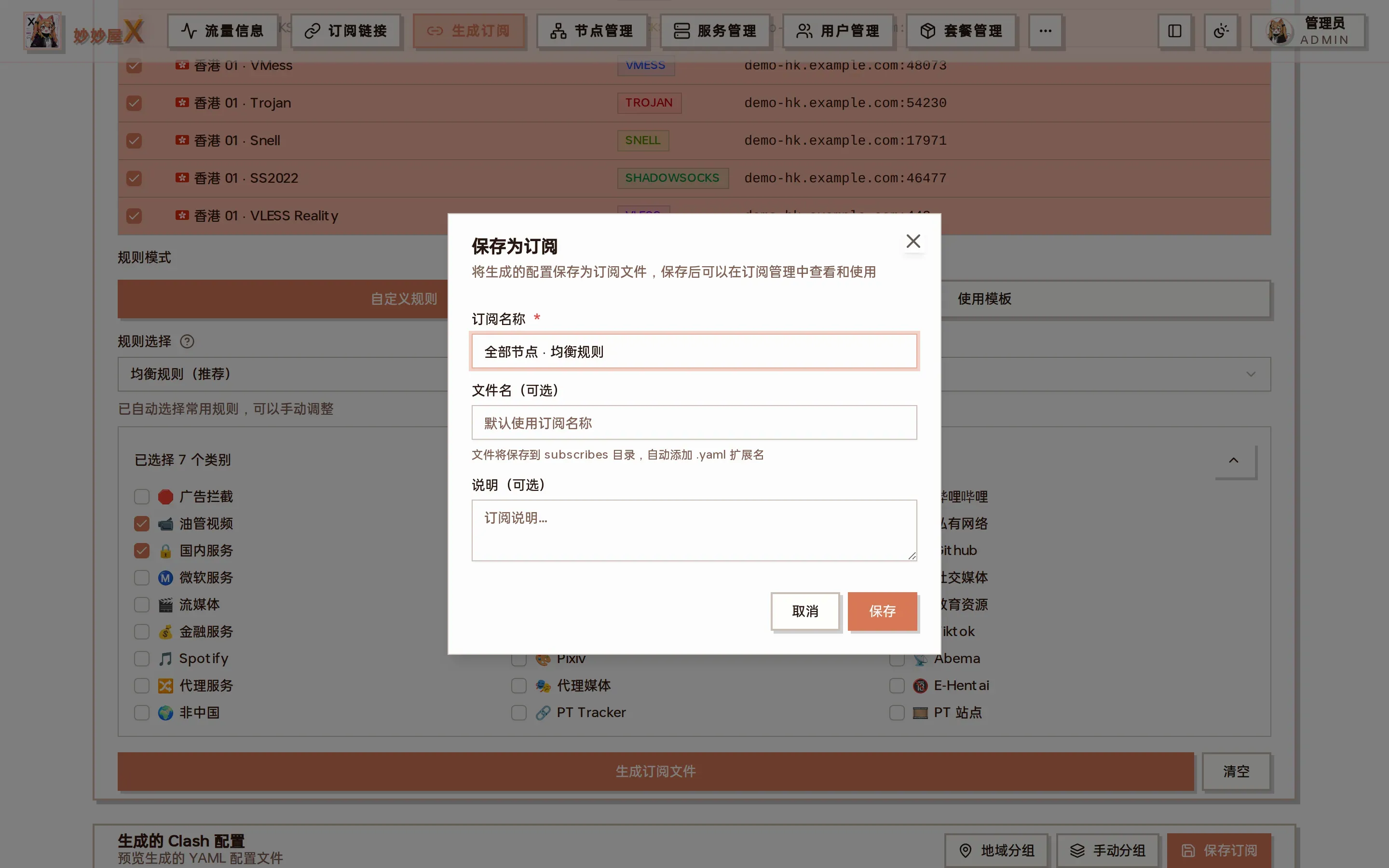Screen dimensions: 1389x868
Task: Uncheck the 油管视频 category
Action: tap(142, 524)
